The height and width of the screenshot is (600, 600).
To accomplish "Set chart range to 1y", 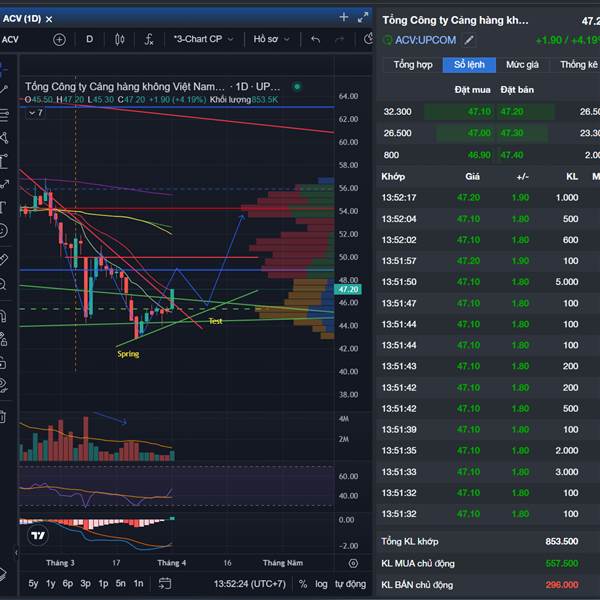I will pos(51,584).
